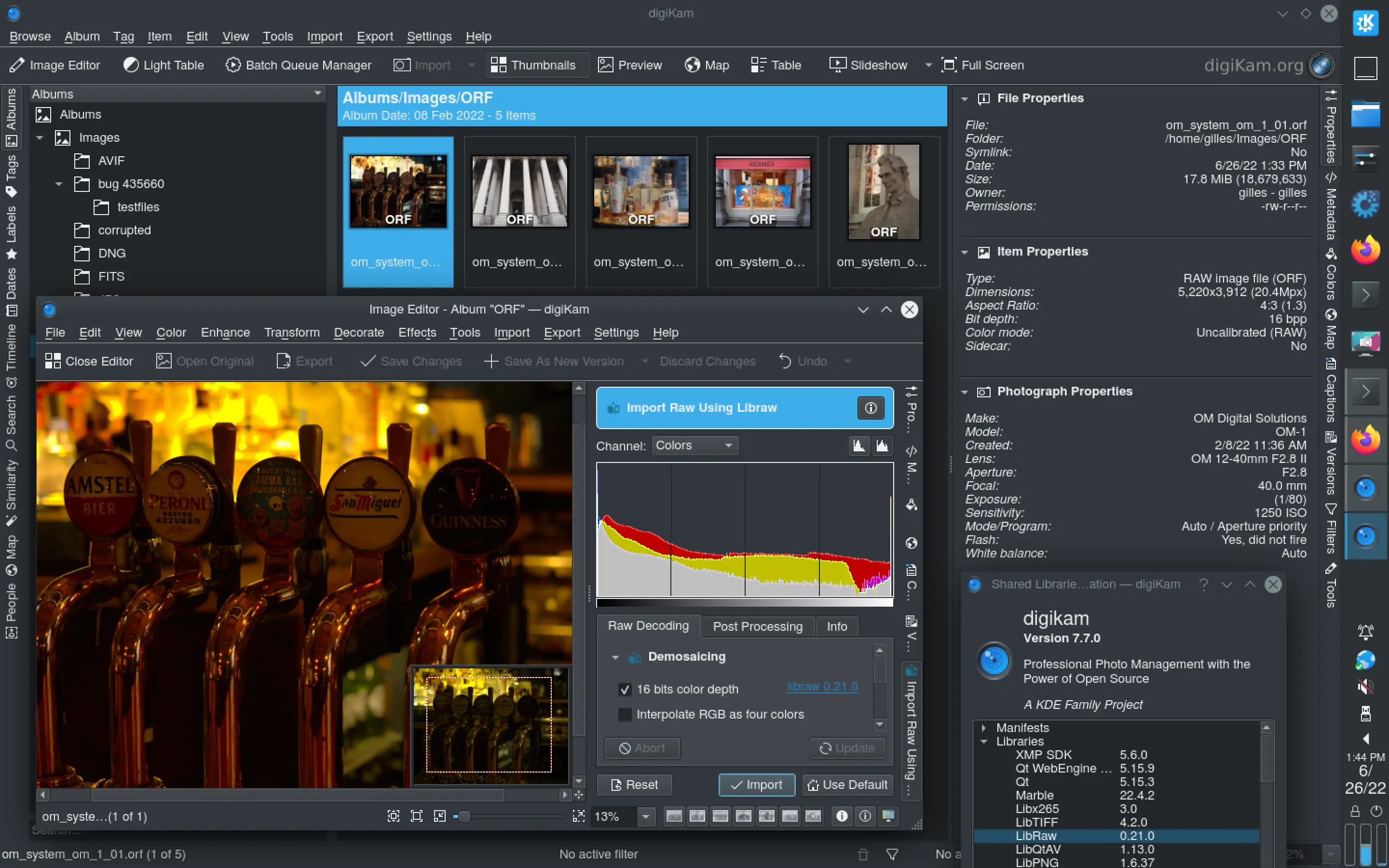Open the Enhance menu
This screenshot has height=868, width=1389.
225,332
